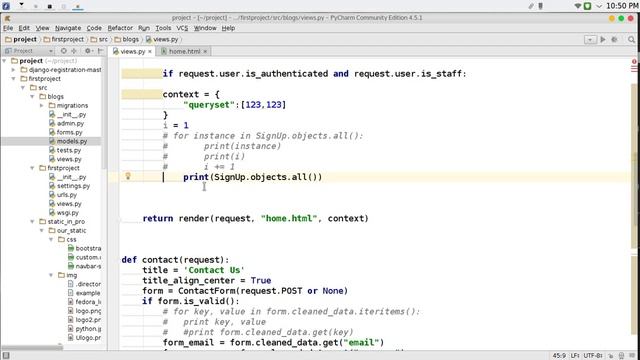Select settings.py in the project tree
This screenshot has height=360, width=640.
[69, 186]
